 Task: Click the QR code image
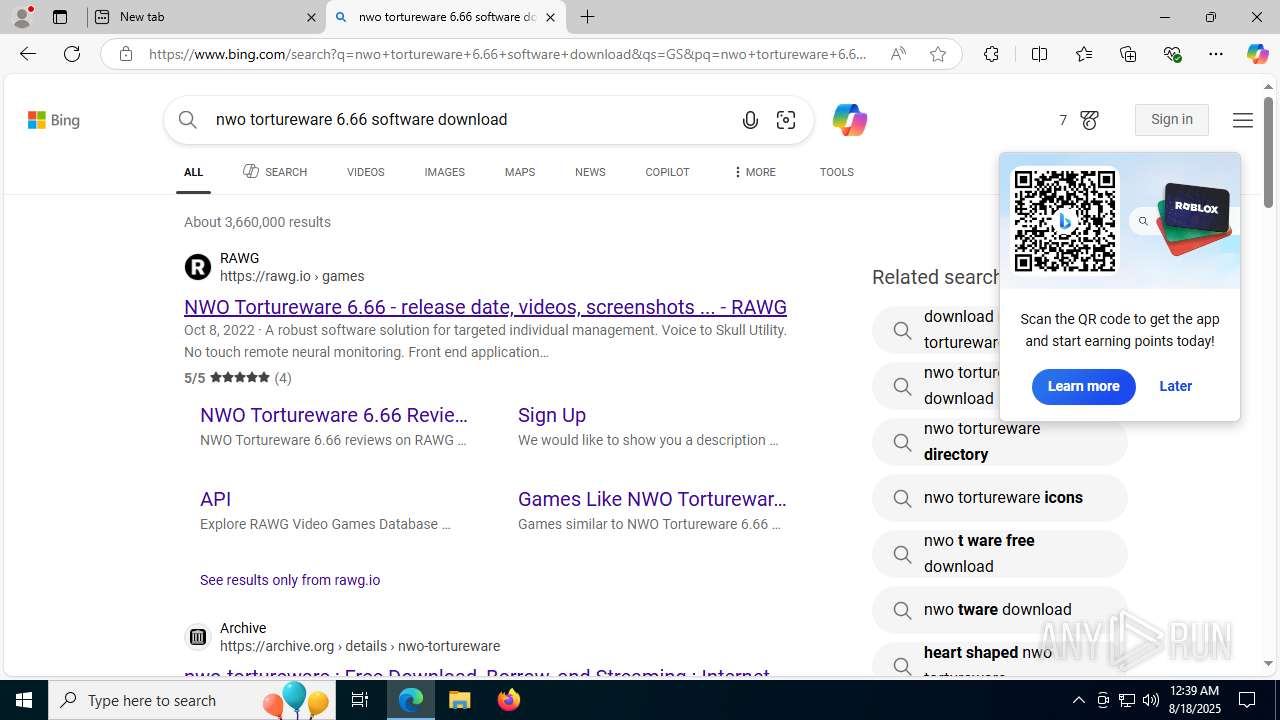click(1065, 220)
